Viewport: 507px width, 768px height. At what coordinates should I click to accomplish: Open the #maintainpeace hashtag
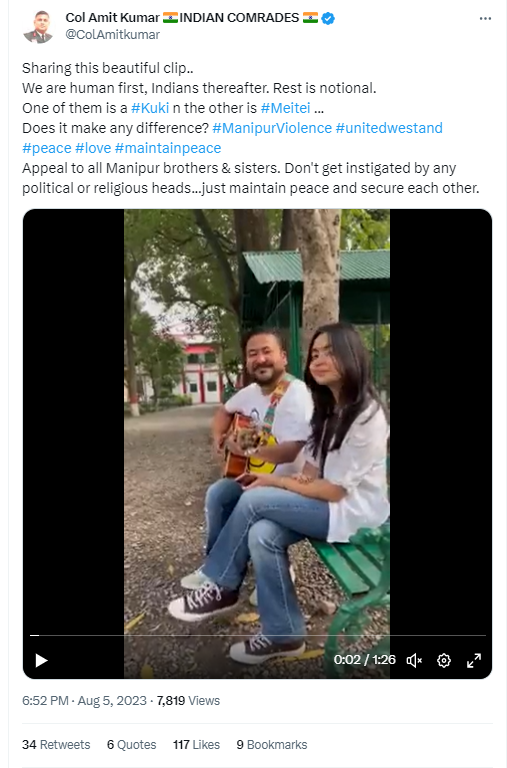click(168, 148)
